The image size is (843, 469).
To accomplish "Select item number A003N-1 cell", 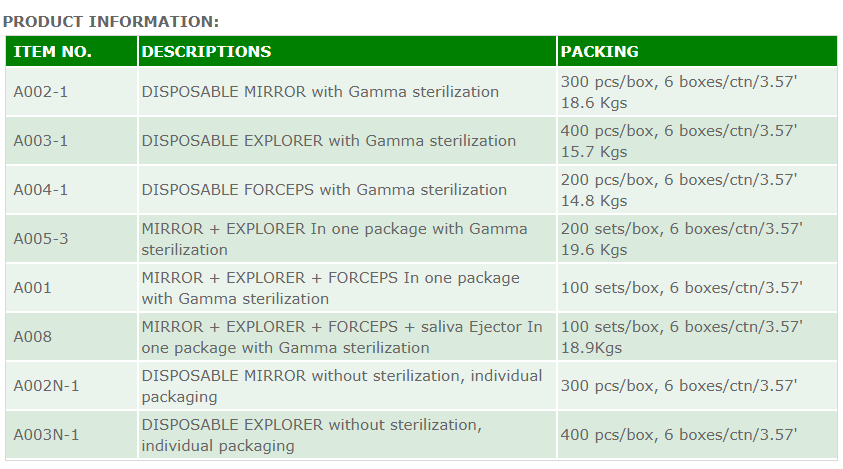I will tap(46, 435).
